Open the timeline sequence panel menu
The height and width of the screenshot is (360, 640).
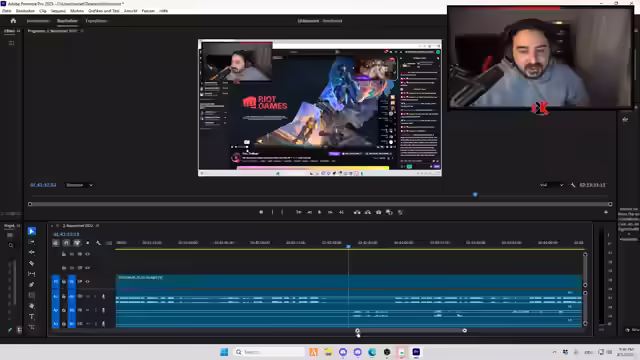tap(97, 226)
